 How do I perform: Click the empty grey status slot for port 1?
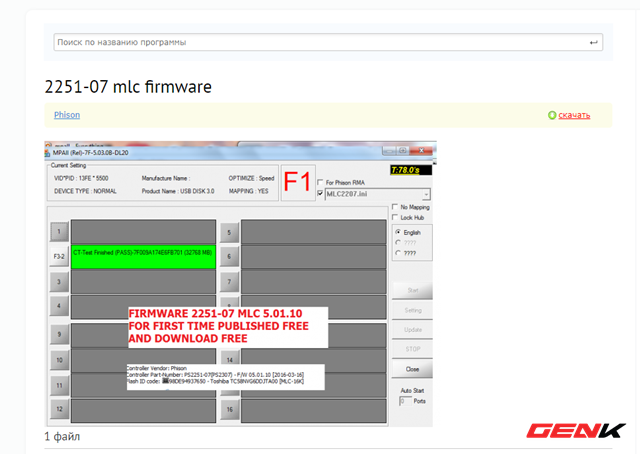click(x=143, y=231)
